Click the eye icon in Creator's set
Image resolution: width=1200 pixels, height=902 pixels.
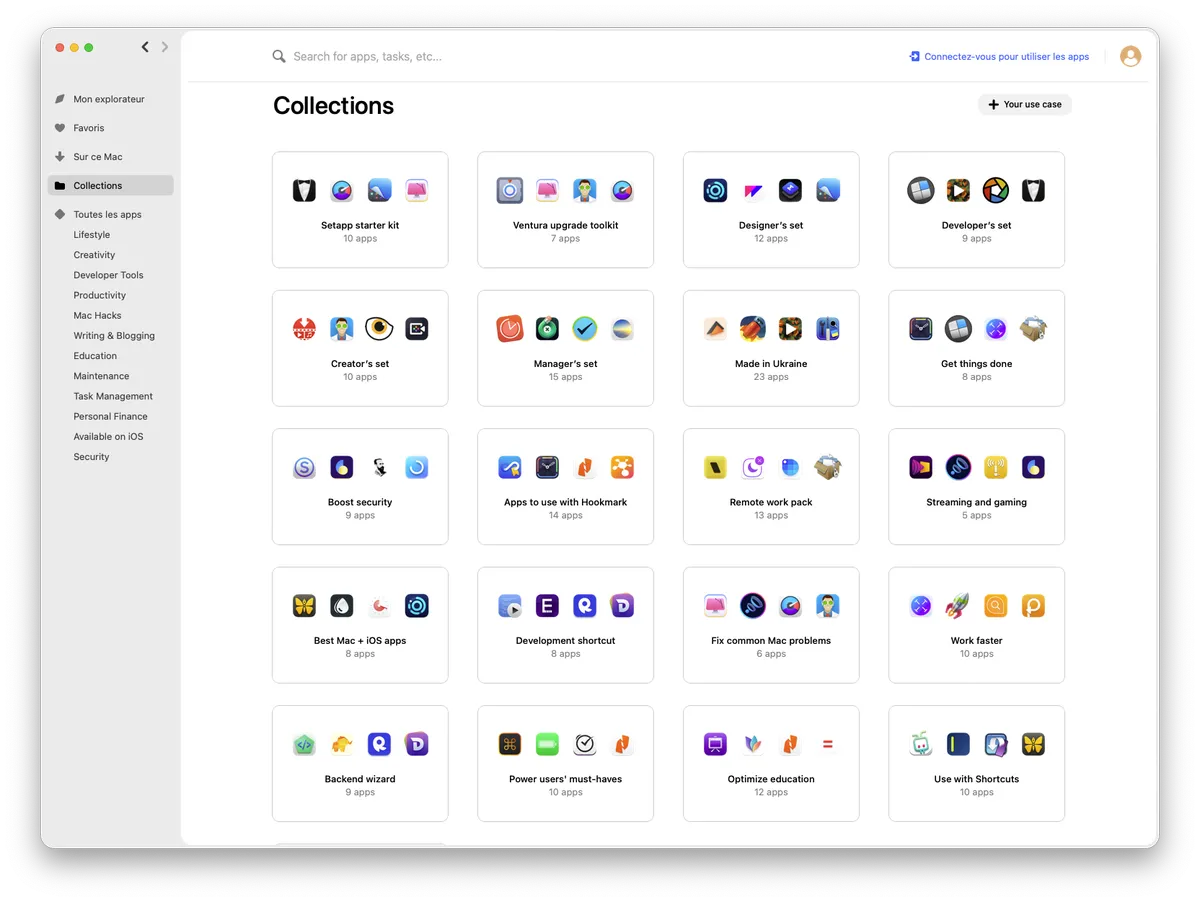(x=379, y=328)
